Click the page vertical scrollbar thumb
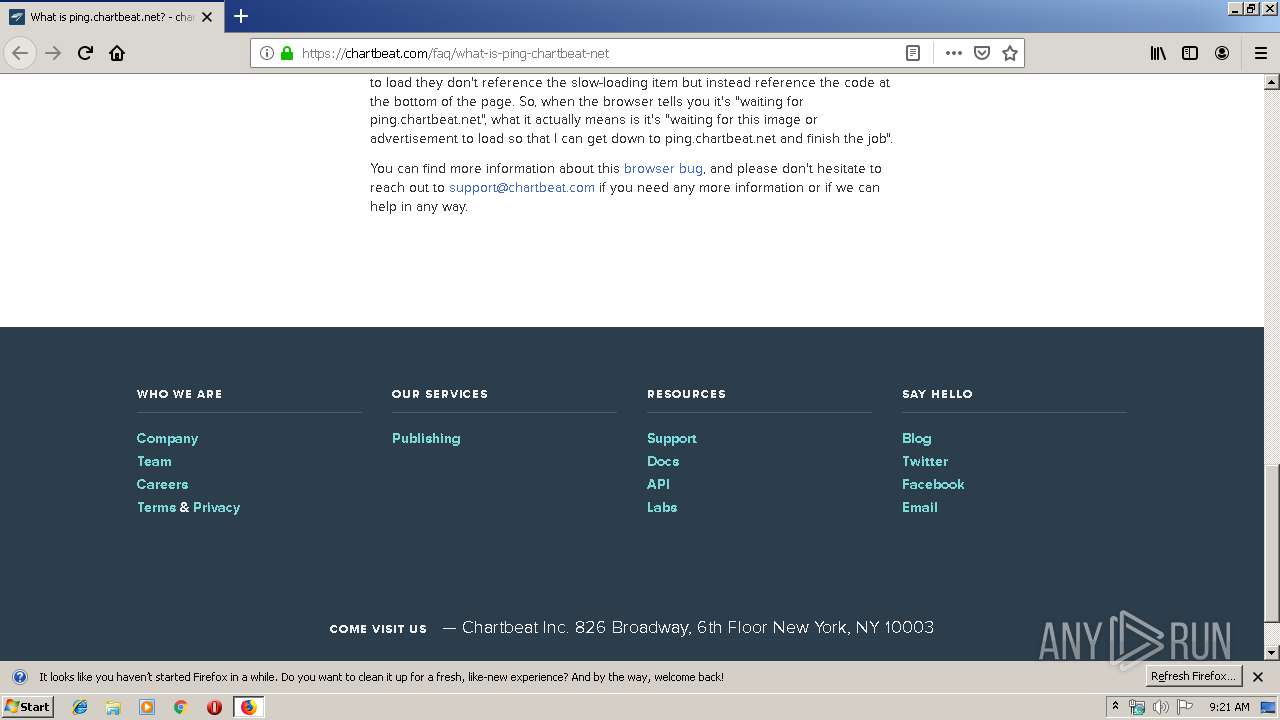1280x720 pixels. 1272,543
